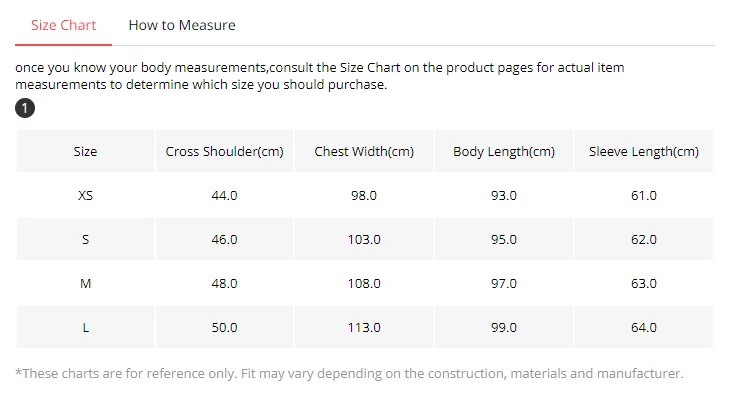Click the Sleeve Length(cm) column header

point(644,152)
